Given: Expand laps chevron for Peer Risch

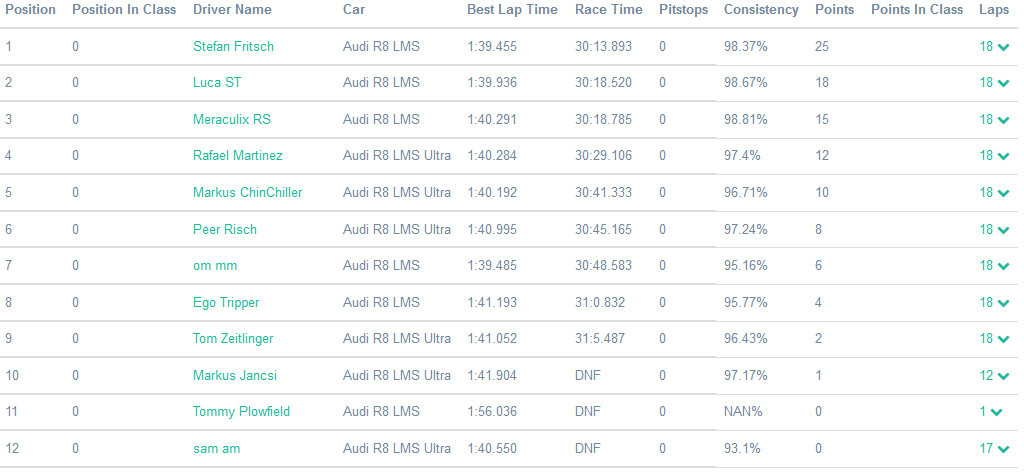Looking at the screenshot, I should 1003,230.
